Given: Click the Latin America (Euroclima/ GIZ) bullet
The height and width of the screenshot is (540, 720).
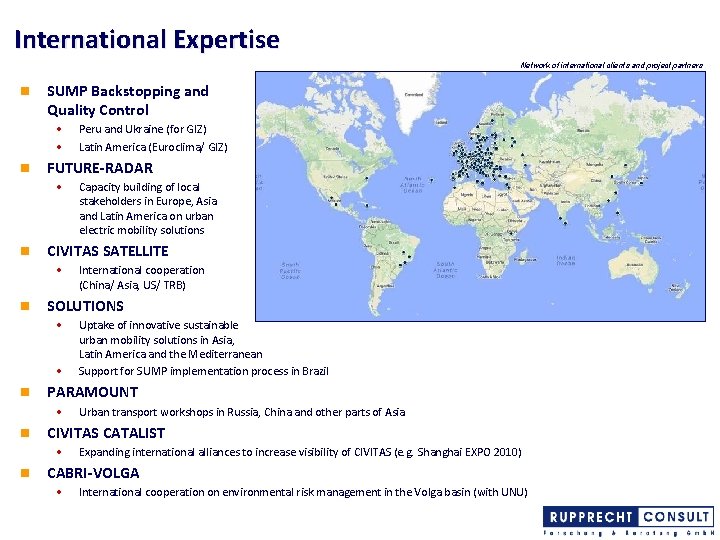Looking at the screenshot, I should point(153,147).
